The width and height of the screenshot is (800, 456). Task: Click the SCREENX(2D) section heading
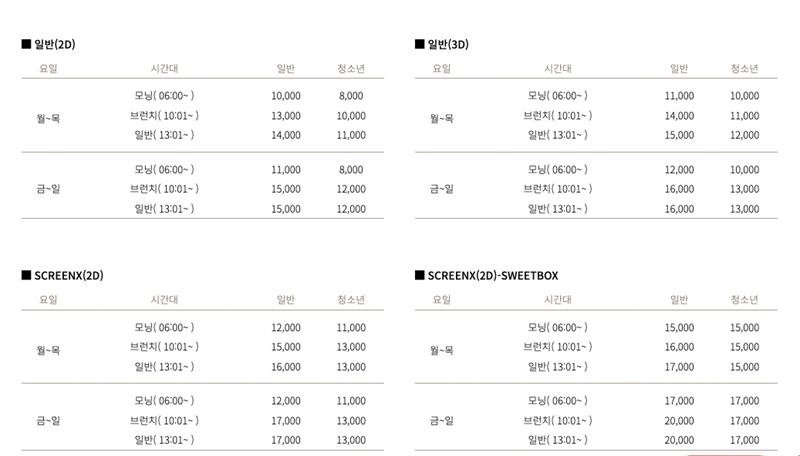point(69,275)
